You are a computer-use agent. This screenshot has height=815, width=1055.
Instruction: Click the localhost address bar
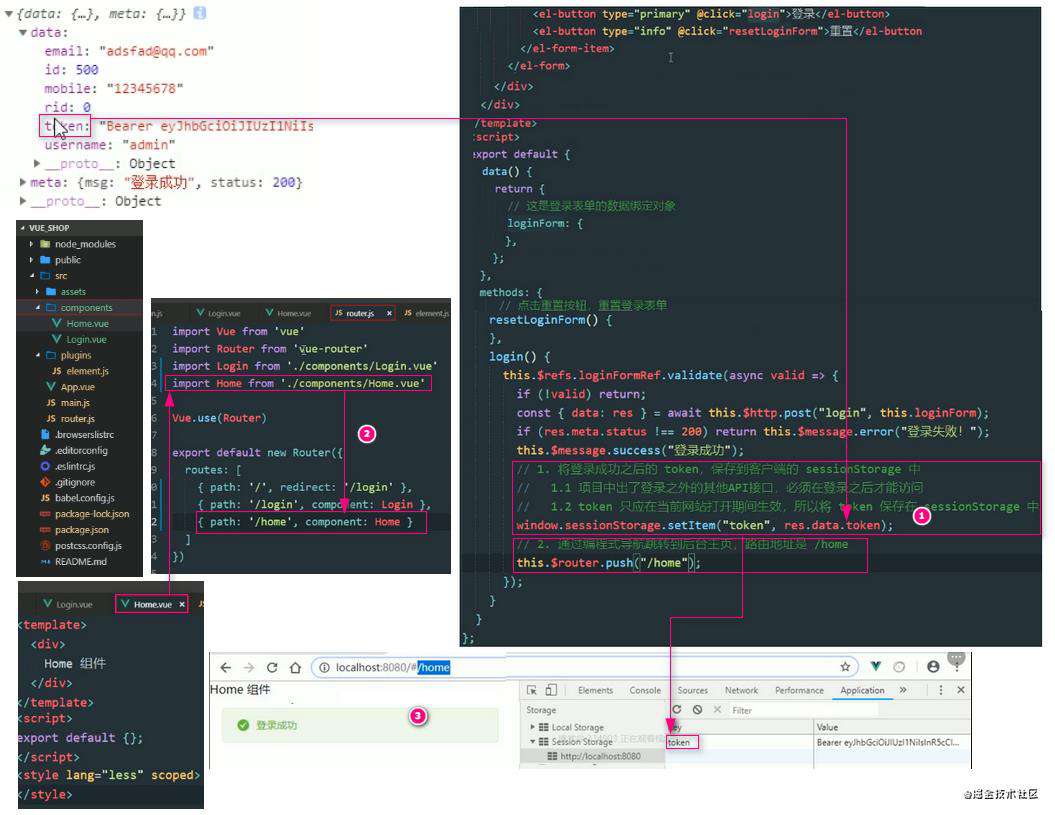tap(584, 667)
